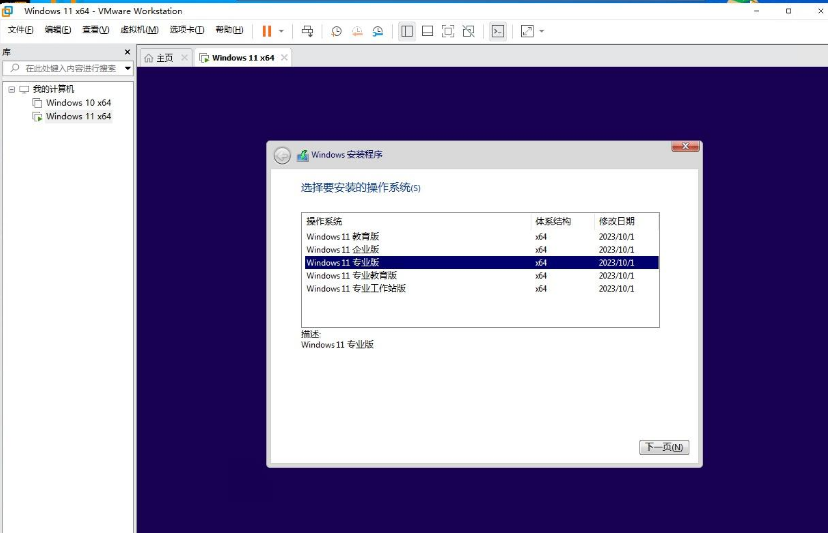Screen dimensions: 828x533
Task: Select Windows 11 企业版 edition
Action: (482, 249)
